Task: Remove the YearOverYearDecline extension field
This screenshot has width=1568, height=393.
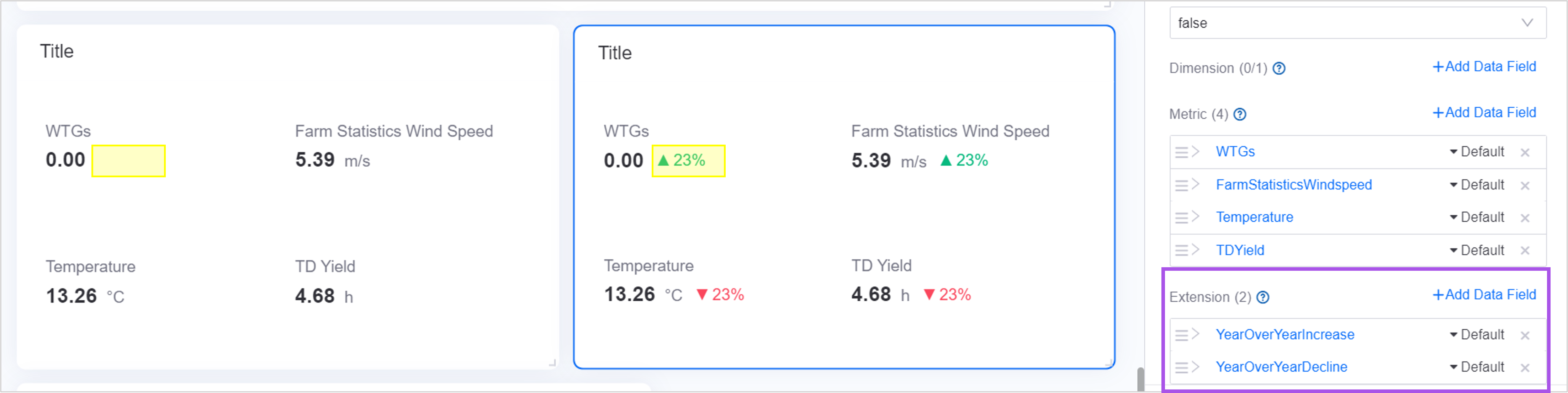Action: (1525, 367)
